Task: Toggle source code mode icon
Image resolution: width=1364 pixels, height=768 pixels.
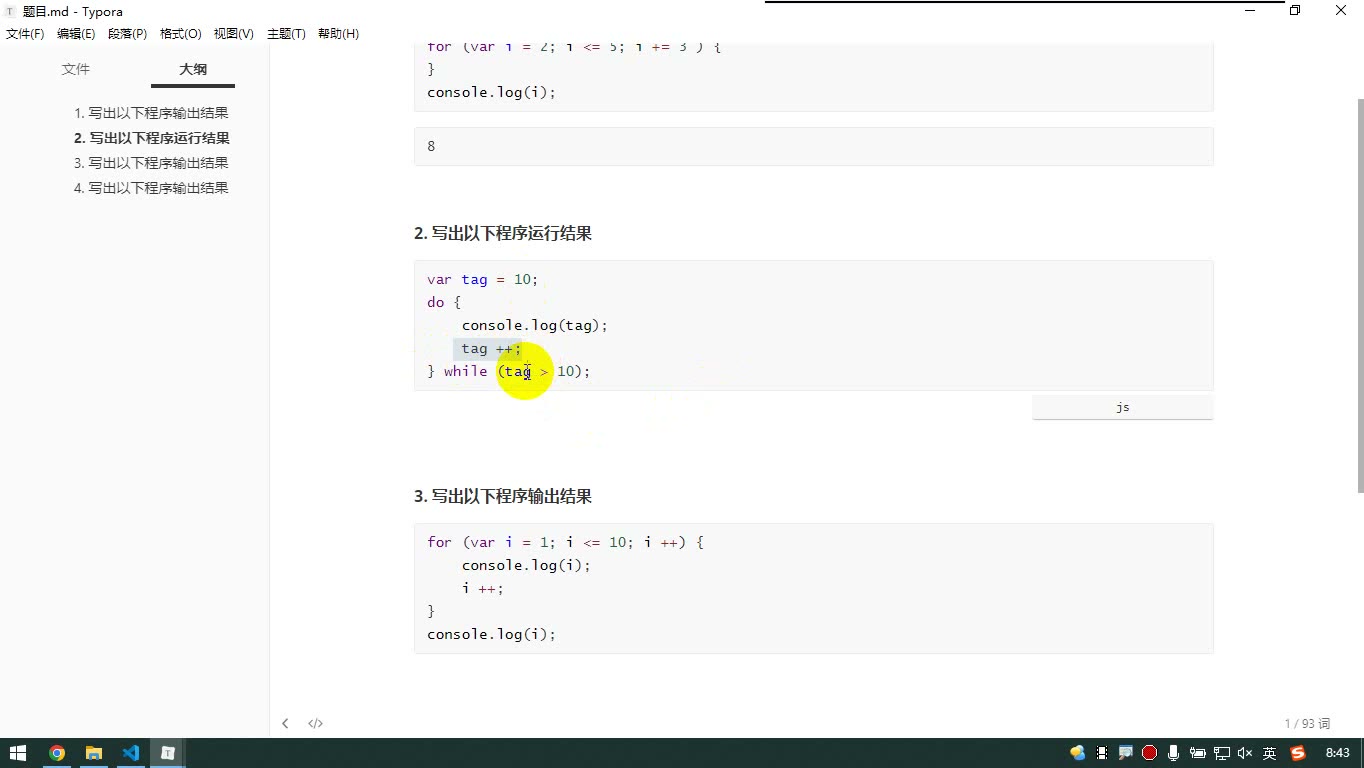Action: [315, 723]
